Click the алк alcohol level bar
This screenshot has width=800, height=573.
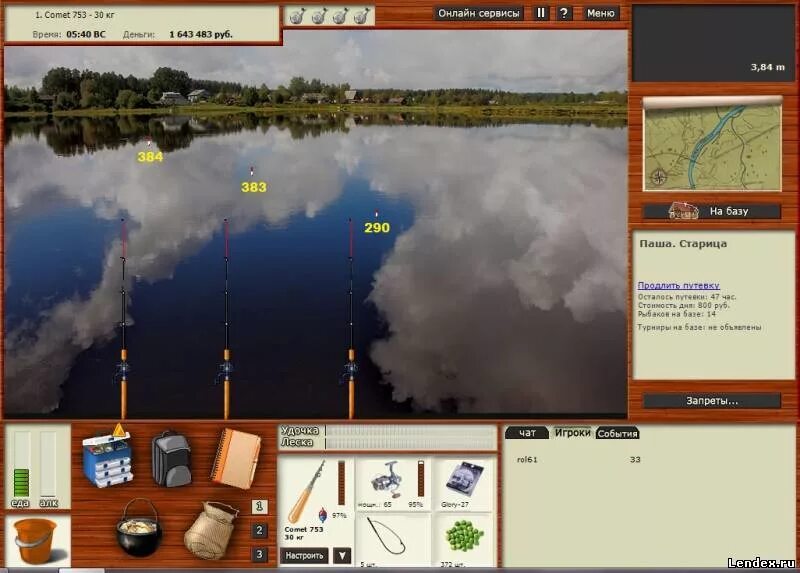(x=48, y=464)
